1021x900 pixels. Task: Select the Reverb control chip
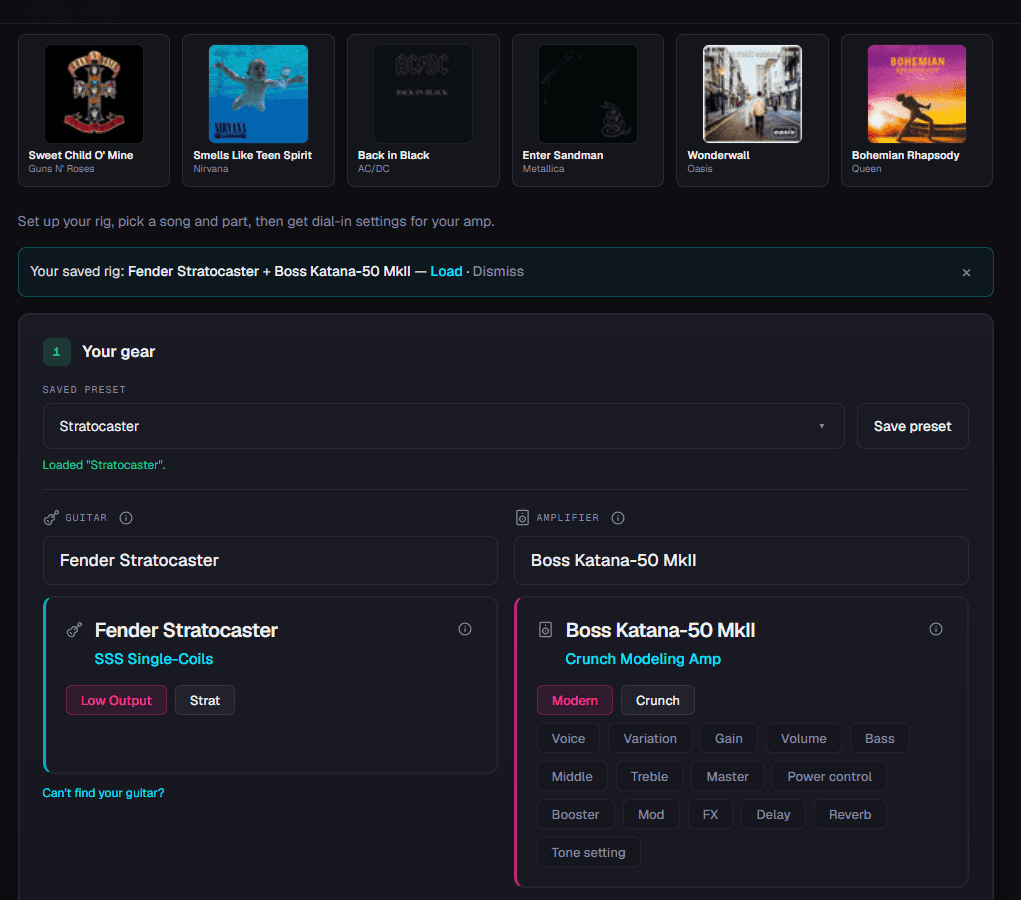[850, 815]
